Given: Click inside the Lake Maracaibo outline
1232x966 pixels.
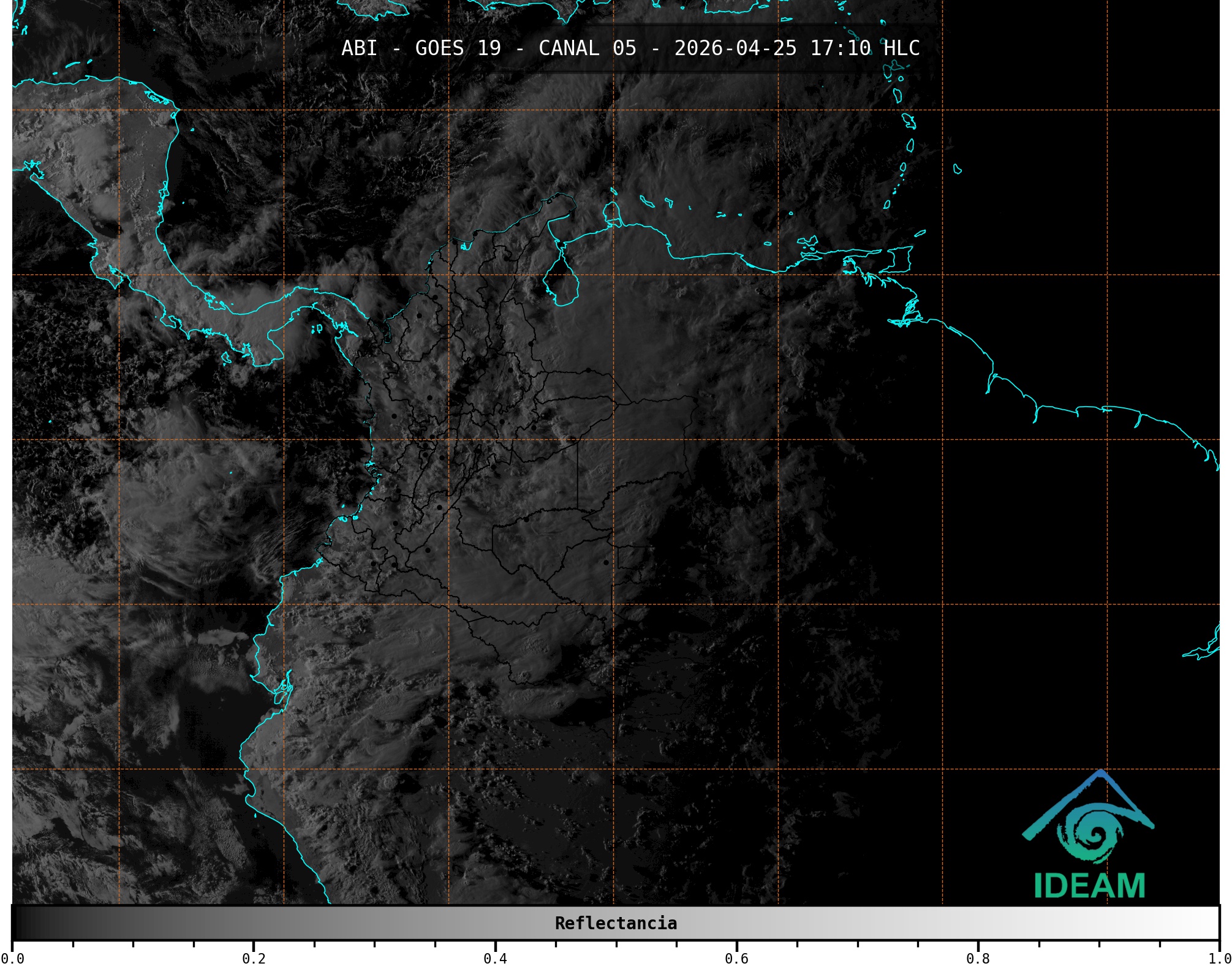Looking at the screenshot, I should [x=562, y=283].
